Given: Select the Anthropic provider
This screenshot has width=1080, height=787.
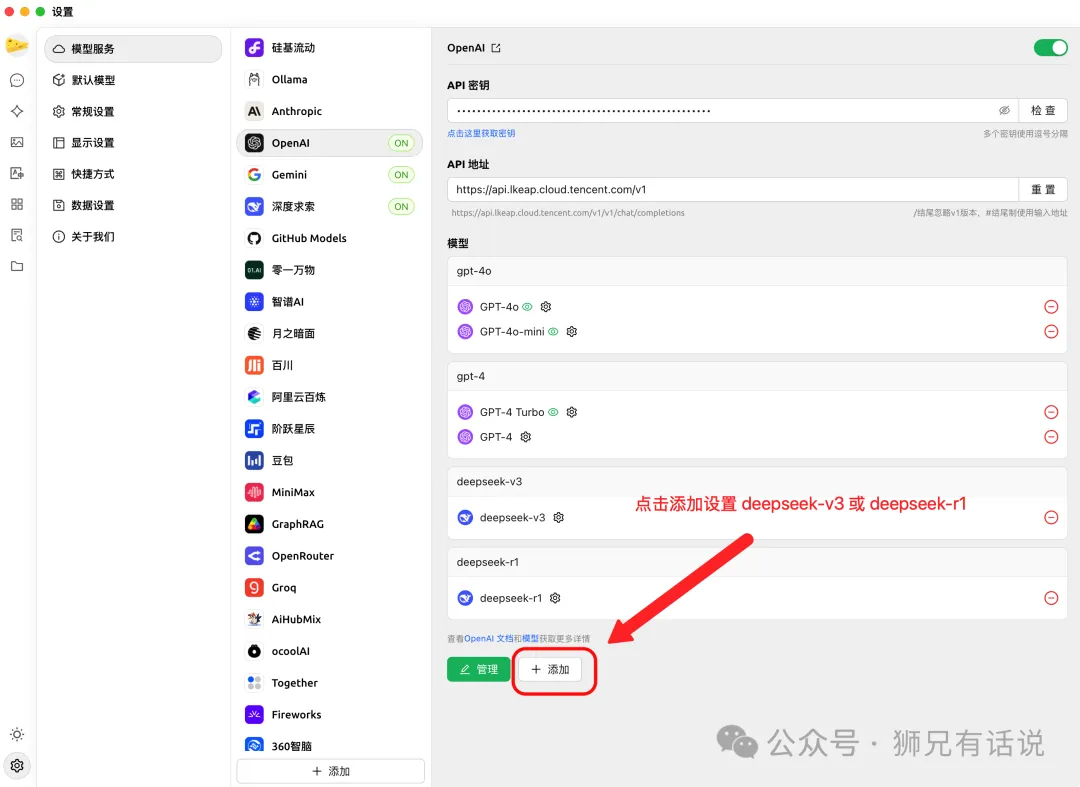Looking at the screenshot, I should tap(329, 112).
